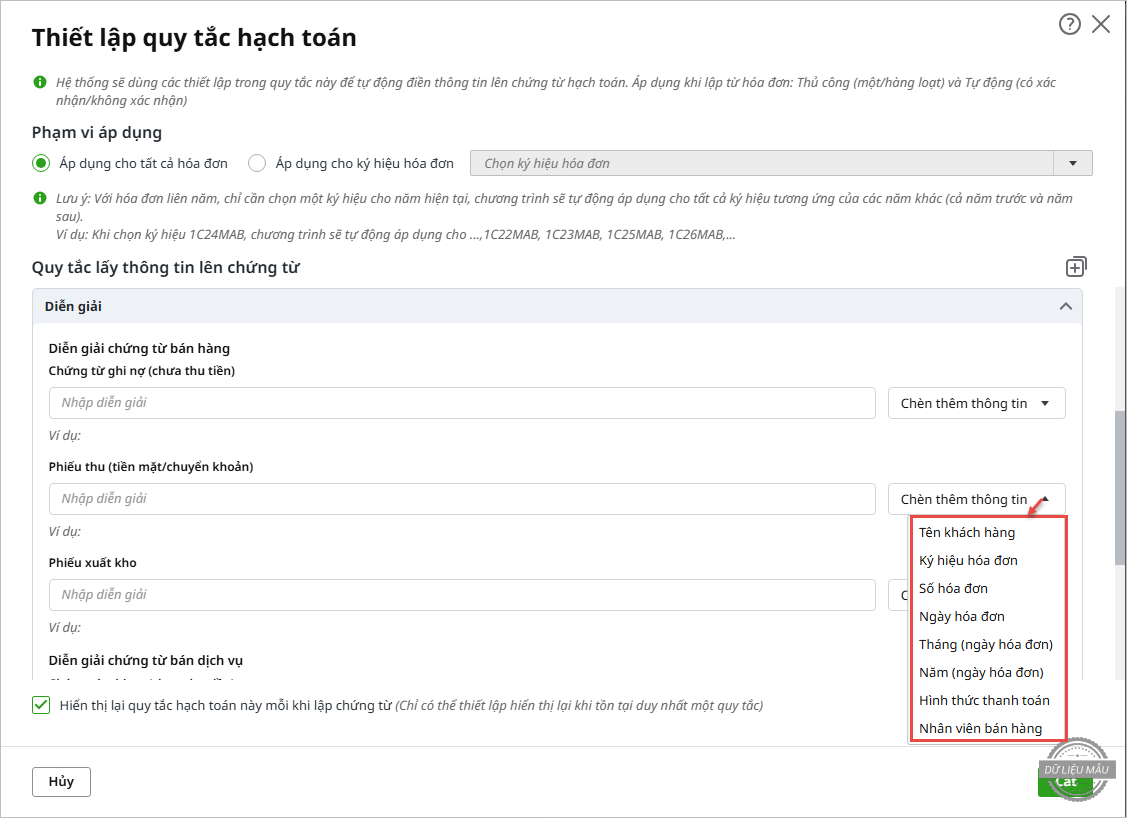This screenshot has height=818, width=1127.
Task: Collapse the Diễn giải section
Action: tap(1066, 306)
